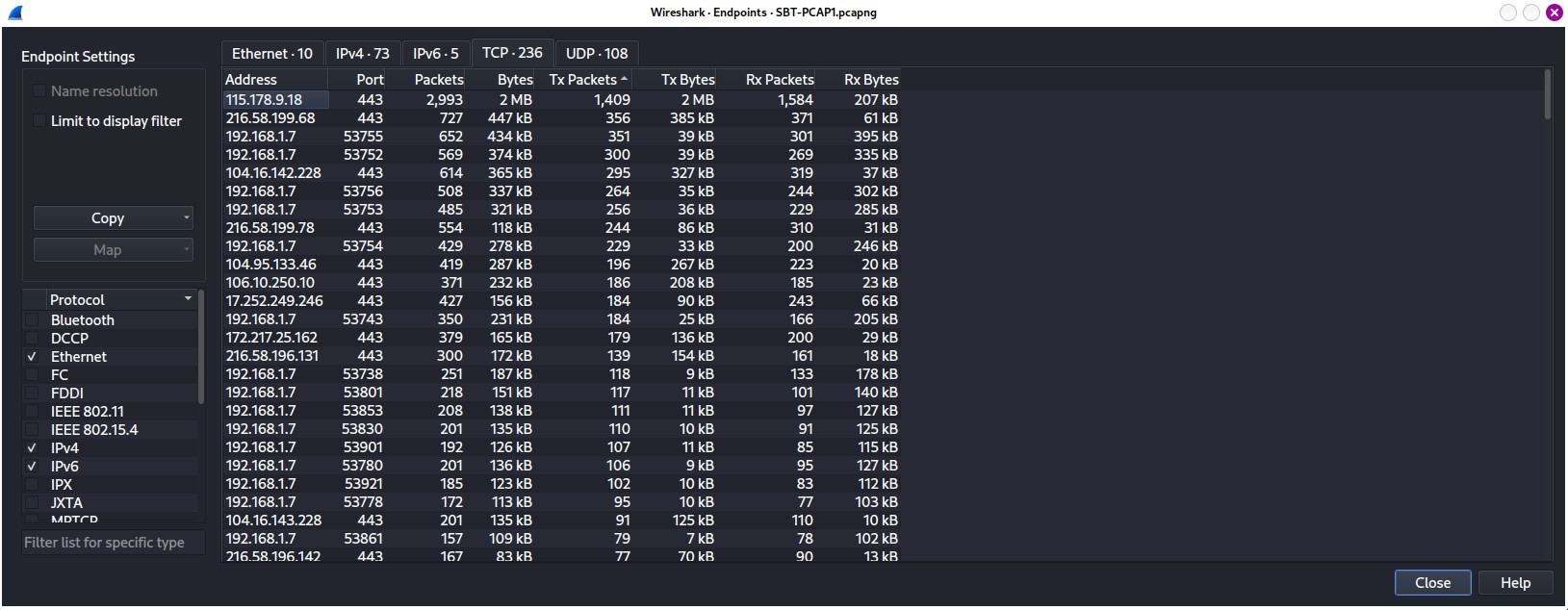Sort by the Rx Bytes column header
The height and width of the screenshot is (610, 1568).
pos(870,80)
